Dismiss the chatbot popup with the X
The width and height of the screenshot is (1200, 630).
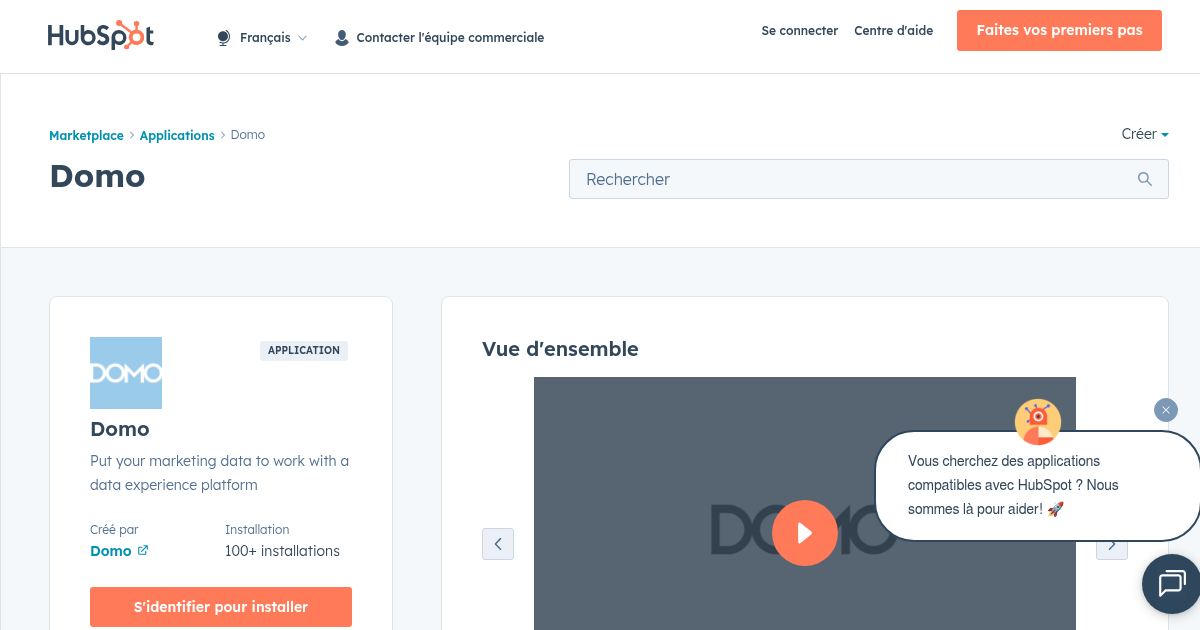pyautogui.click(x=1166, y=410)
